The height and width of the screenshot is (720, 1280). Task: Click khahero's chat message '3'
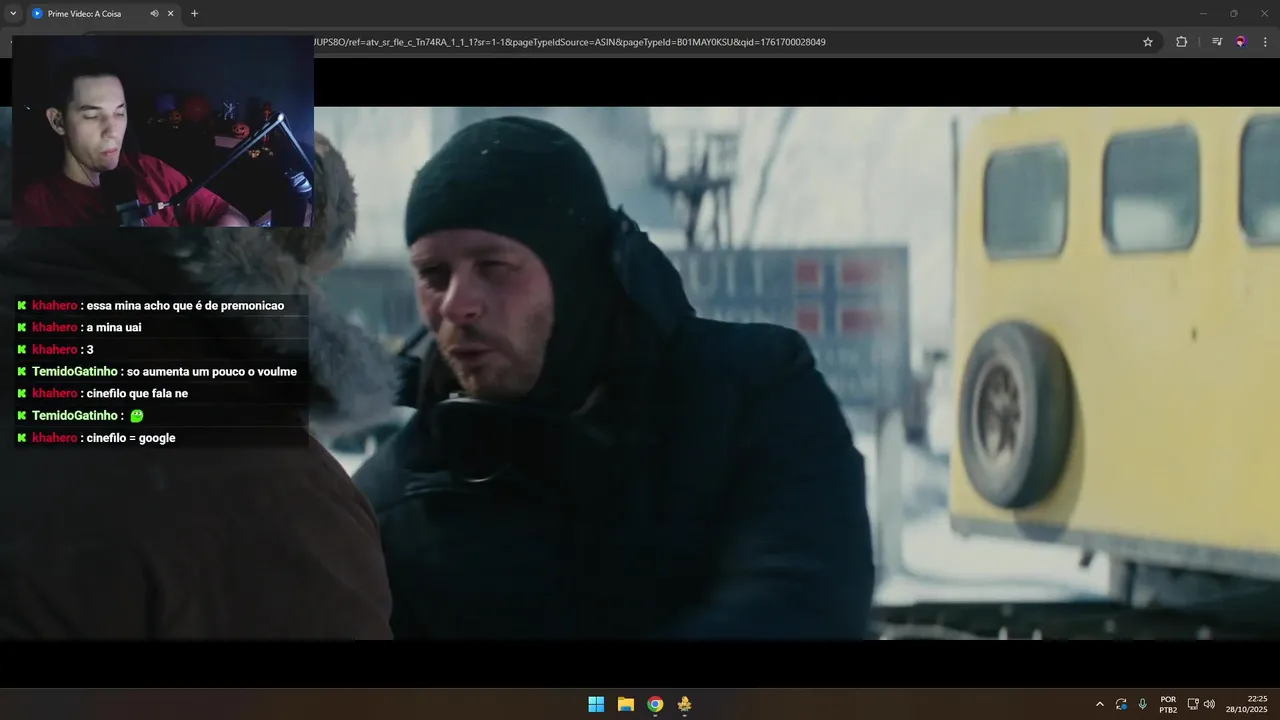click(90, 349)
